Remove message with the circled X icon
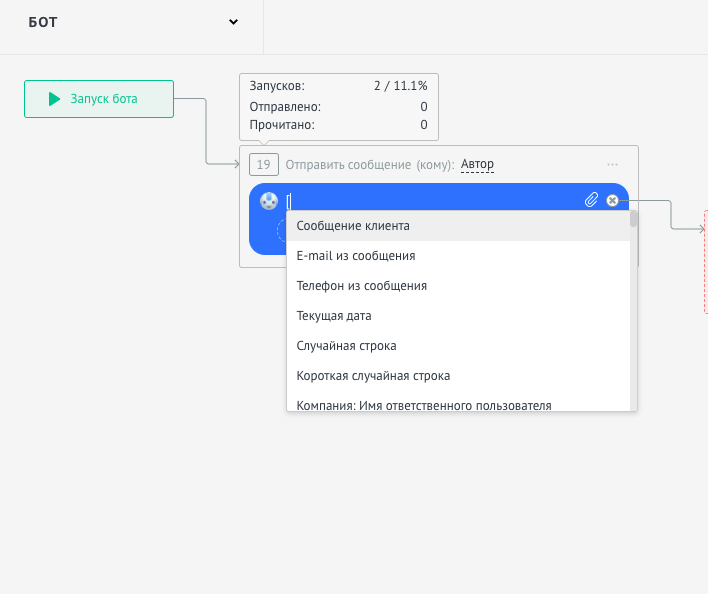 point(612,200)
